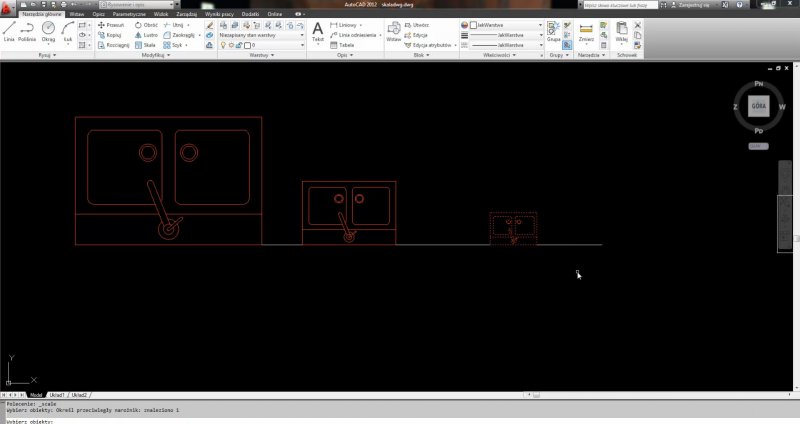Click the Wstaw block insert icon
The image size is (800, 424).
tap(393, 32)
